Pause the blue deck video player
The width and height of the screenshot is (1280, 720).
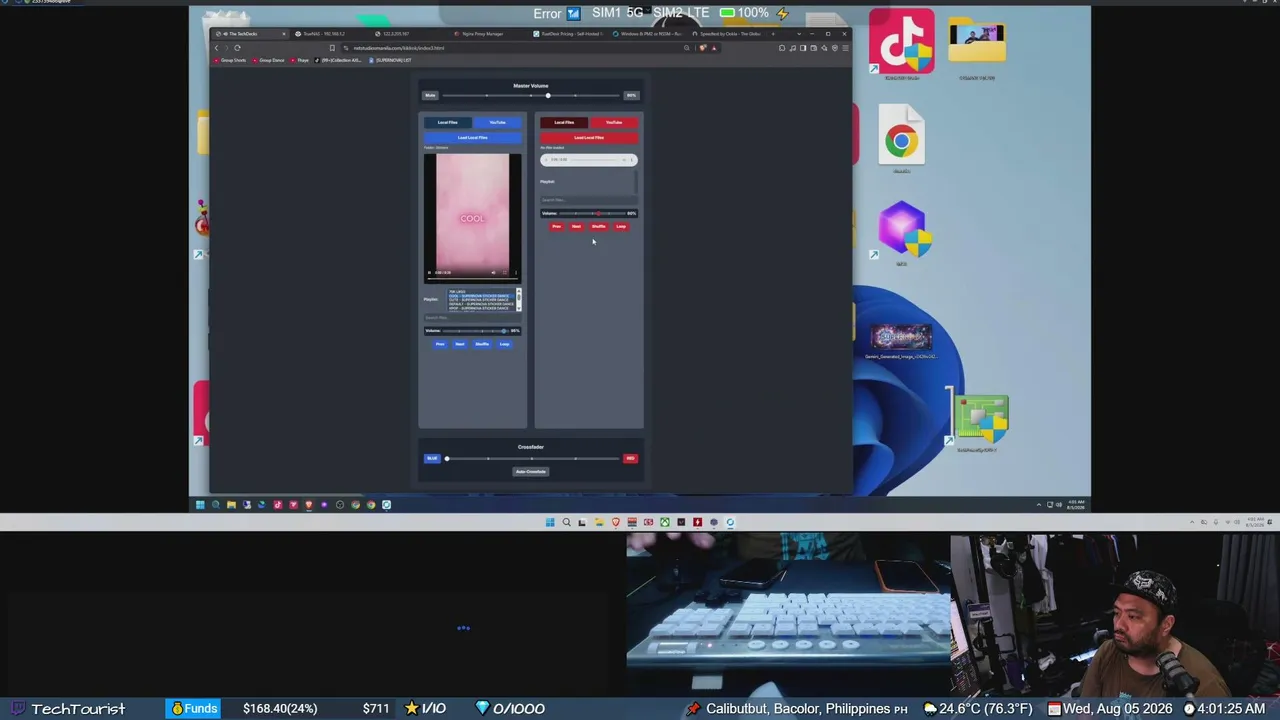coord(430,272)
